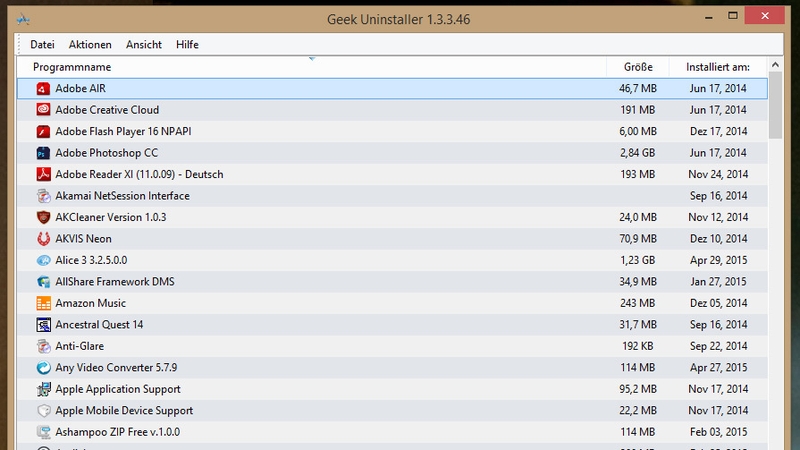
Task: Click the 46,7 MB size value
Action: coord(638,88)
